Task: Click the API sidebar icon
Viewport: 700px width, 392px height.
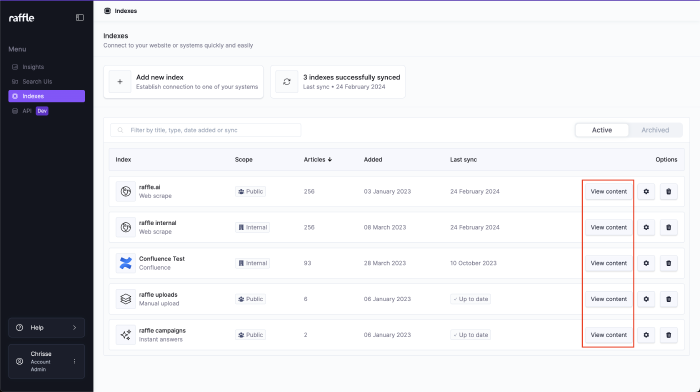Action: tap(15, 111)
